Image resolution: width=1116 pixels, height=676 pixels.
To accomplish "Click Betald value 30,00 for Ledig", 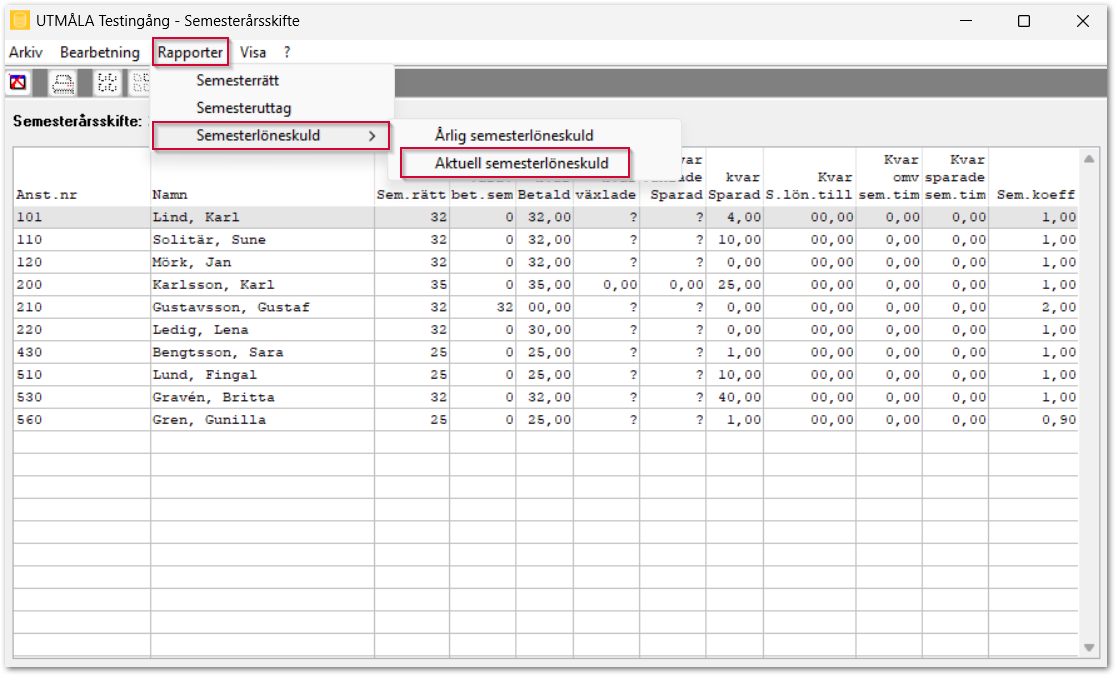I will click(x=549, y=329).
